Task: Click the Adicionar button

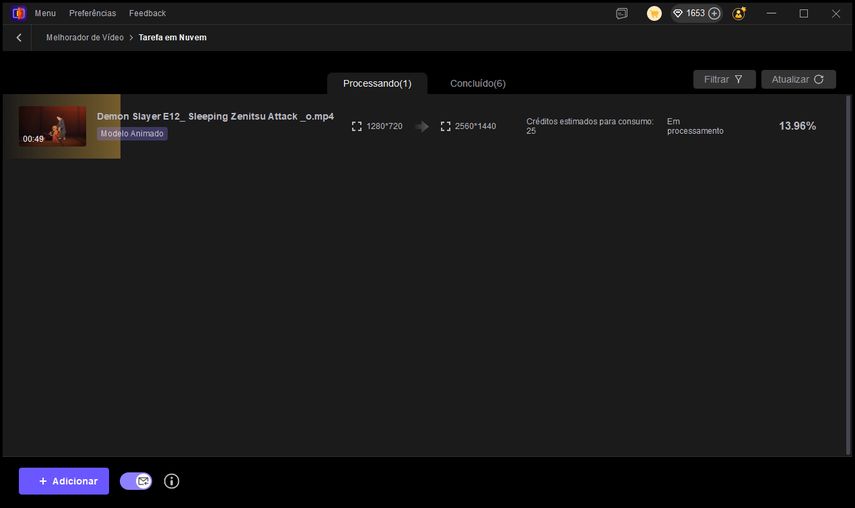Action: point(64,481)
